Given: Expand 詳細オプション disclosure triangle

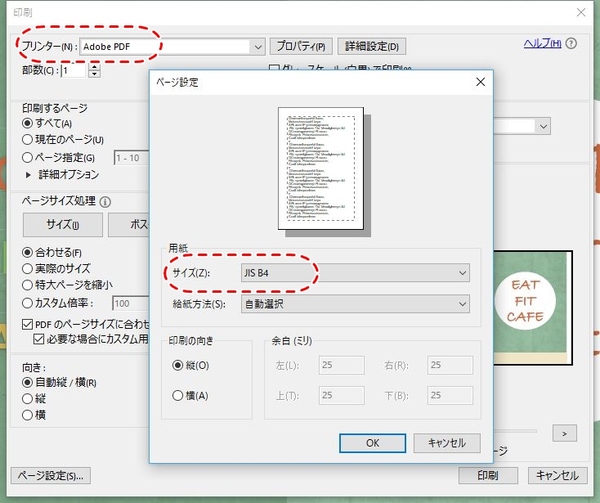Looking at the screenshot, I should [x=28, y=175].
